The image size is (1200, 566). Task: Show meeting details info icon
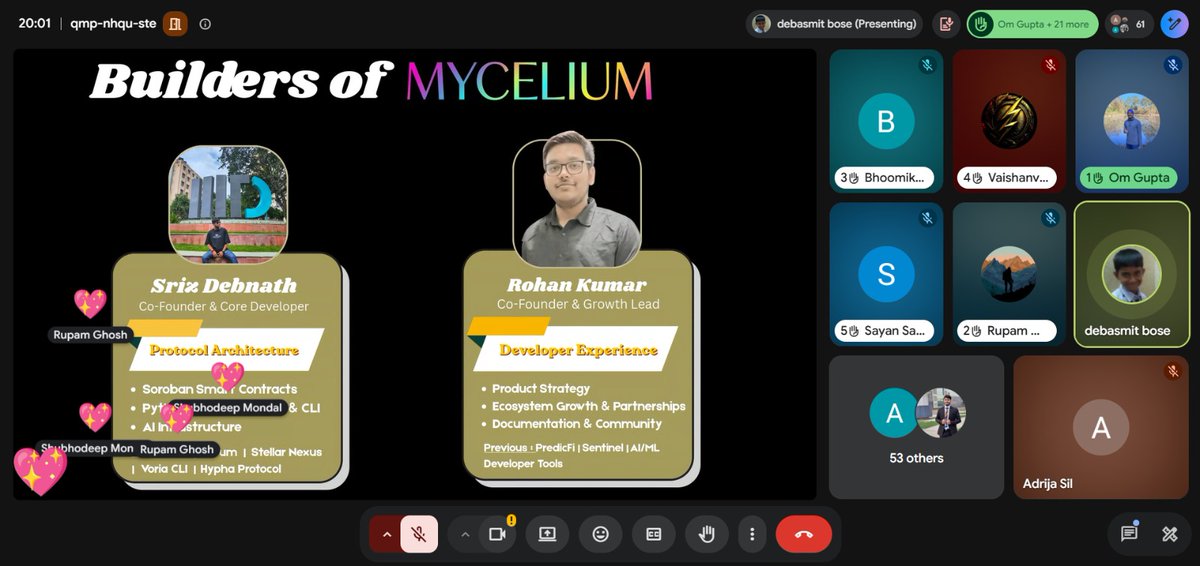(205, 23)
